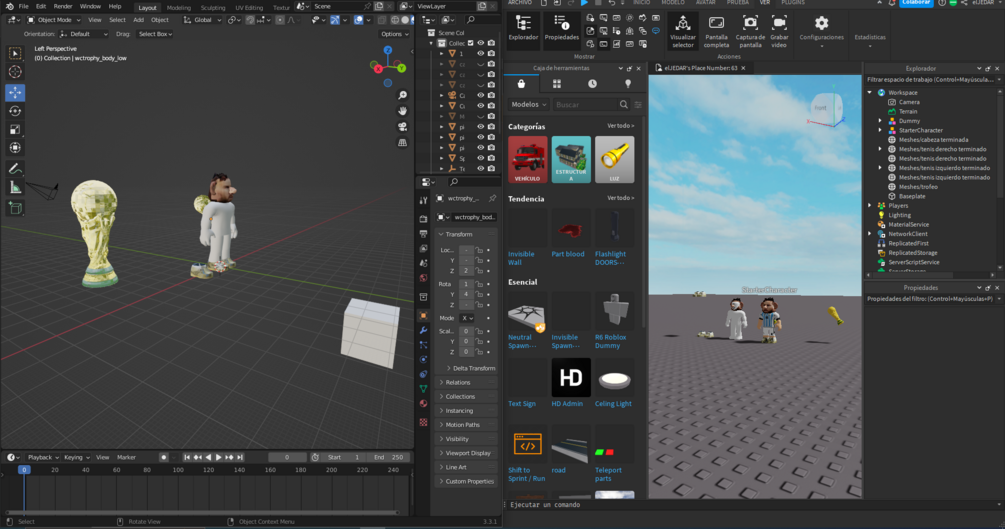The width and height of the screenshot is (1005, 529).
Task: Switch to the Modeling workspace tab
Action: click(x=178, y=8)
